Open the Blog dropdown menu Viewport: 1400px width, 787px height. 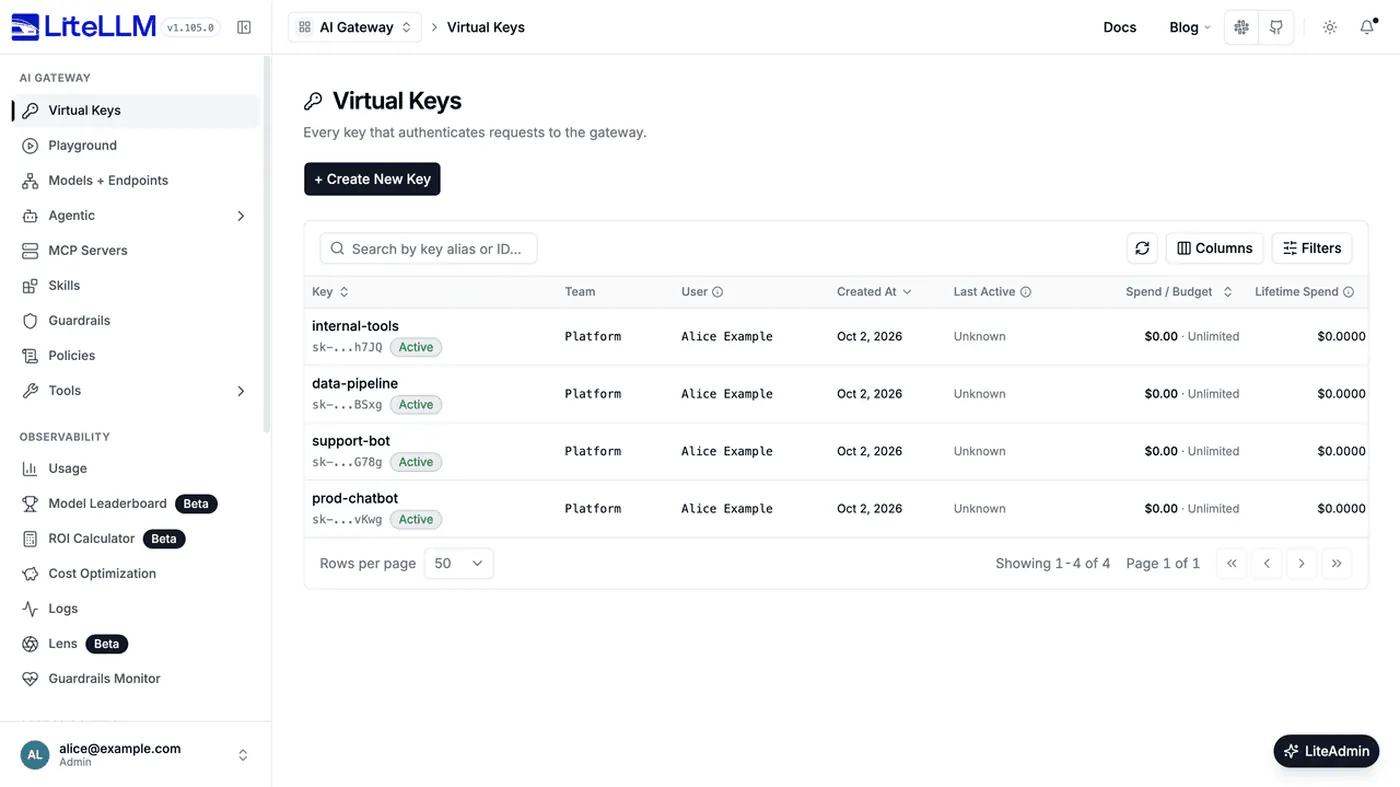(x=1190, y=27)
